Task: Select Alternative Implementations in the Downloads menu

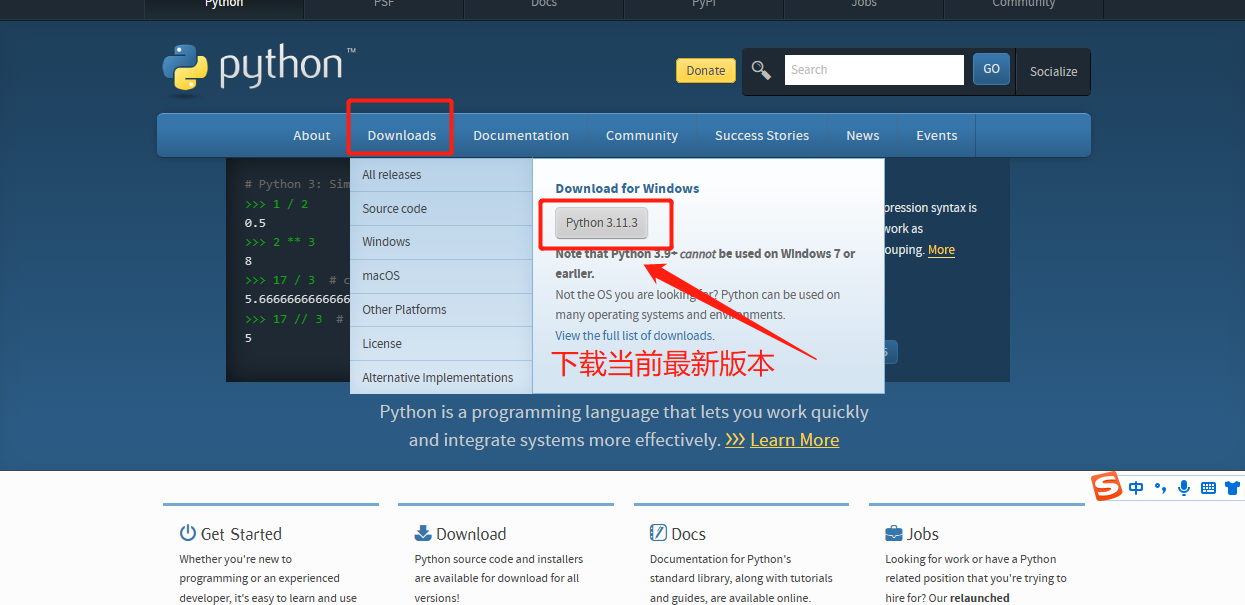Action: point(441,378)
